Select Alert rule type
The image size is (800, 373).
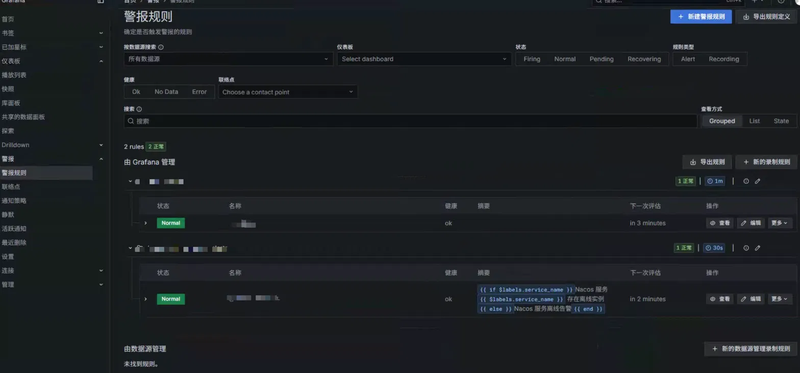688,59
